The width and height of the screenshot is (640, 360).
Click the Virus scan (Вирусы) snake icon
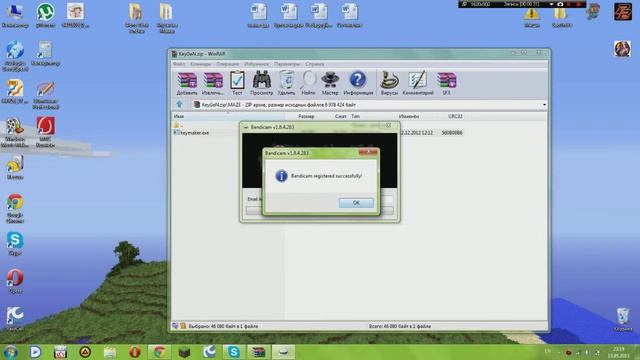click(x=389, y=83)
